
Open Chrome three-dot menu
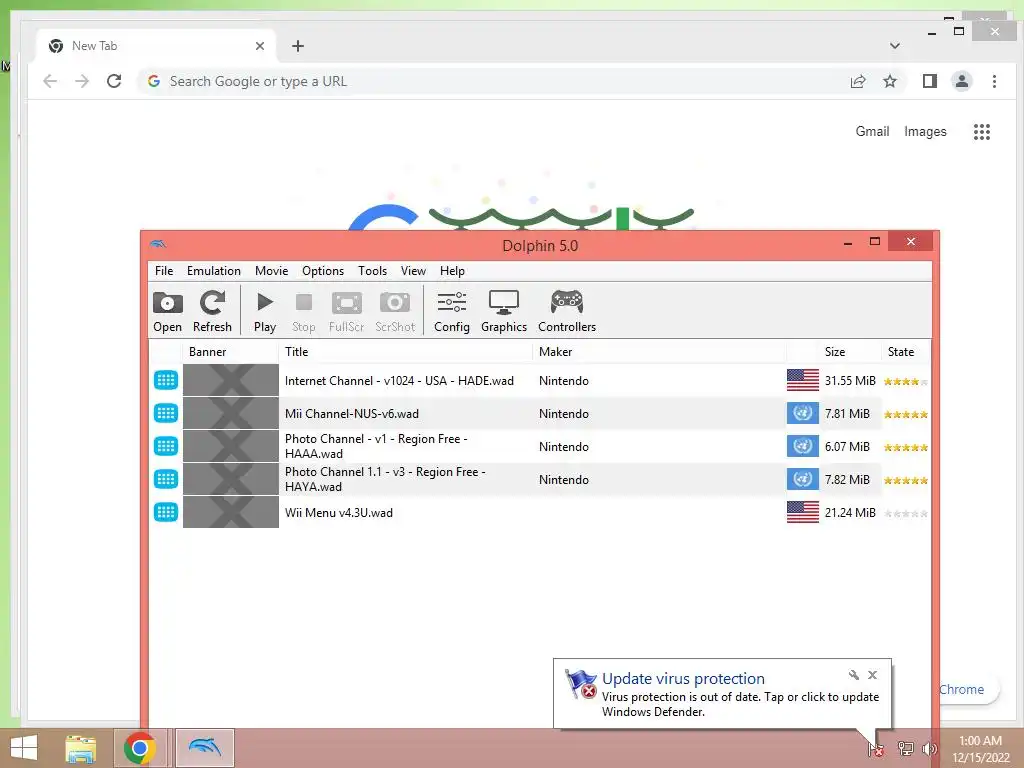994,81
